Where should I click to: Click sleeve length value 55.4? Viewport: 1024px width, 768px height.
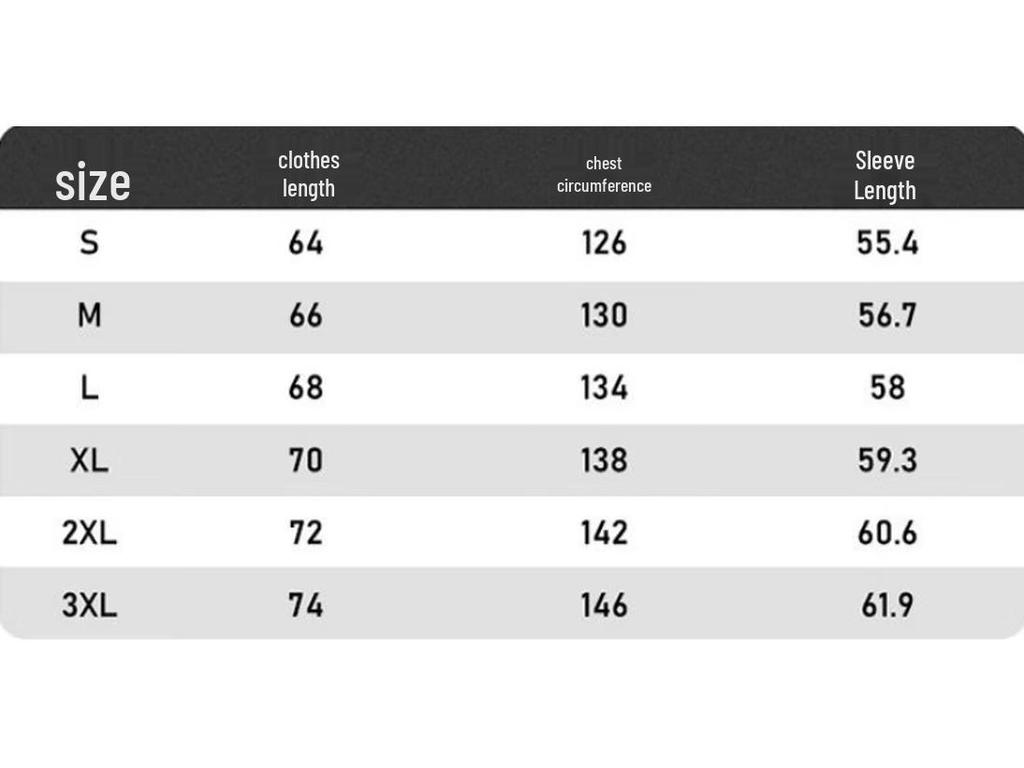coord(887,243)
